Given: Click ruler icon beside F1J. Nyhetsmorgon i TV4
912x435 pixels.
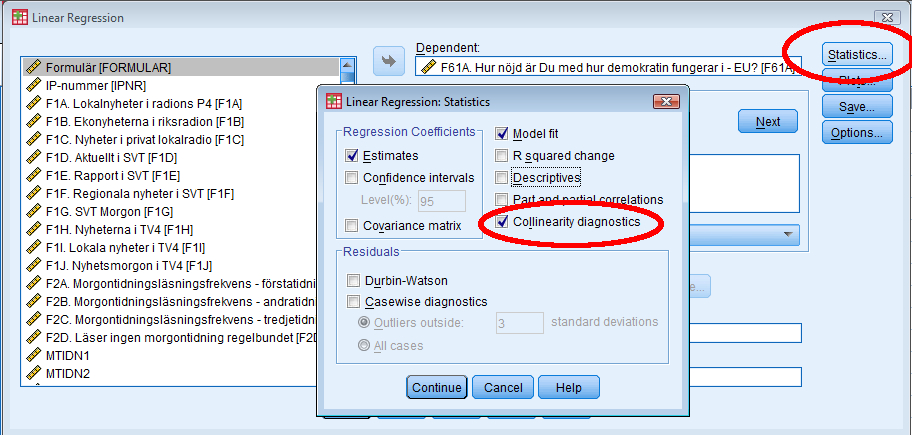Looking at the screenshot, I should click(33, 266).
